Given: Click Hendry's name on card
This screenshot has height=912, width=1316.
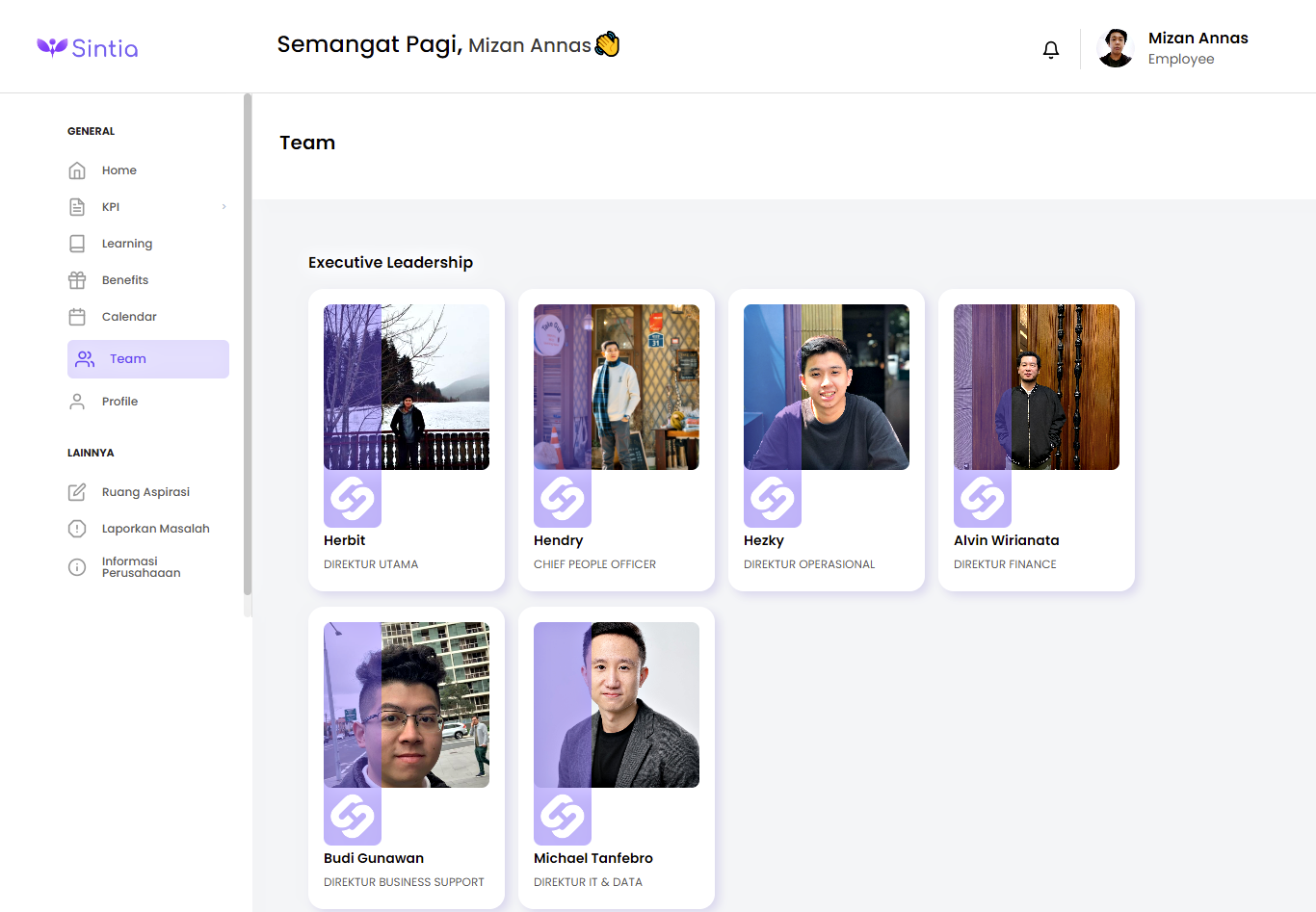Looking at the screenshot, I should (x=558, y=540).
